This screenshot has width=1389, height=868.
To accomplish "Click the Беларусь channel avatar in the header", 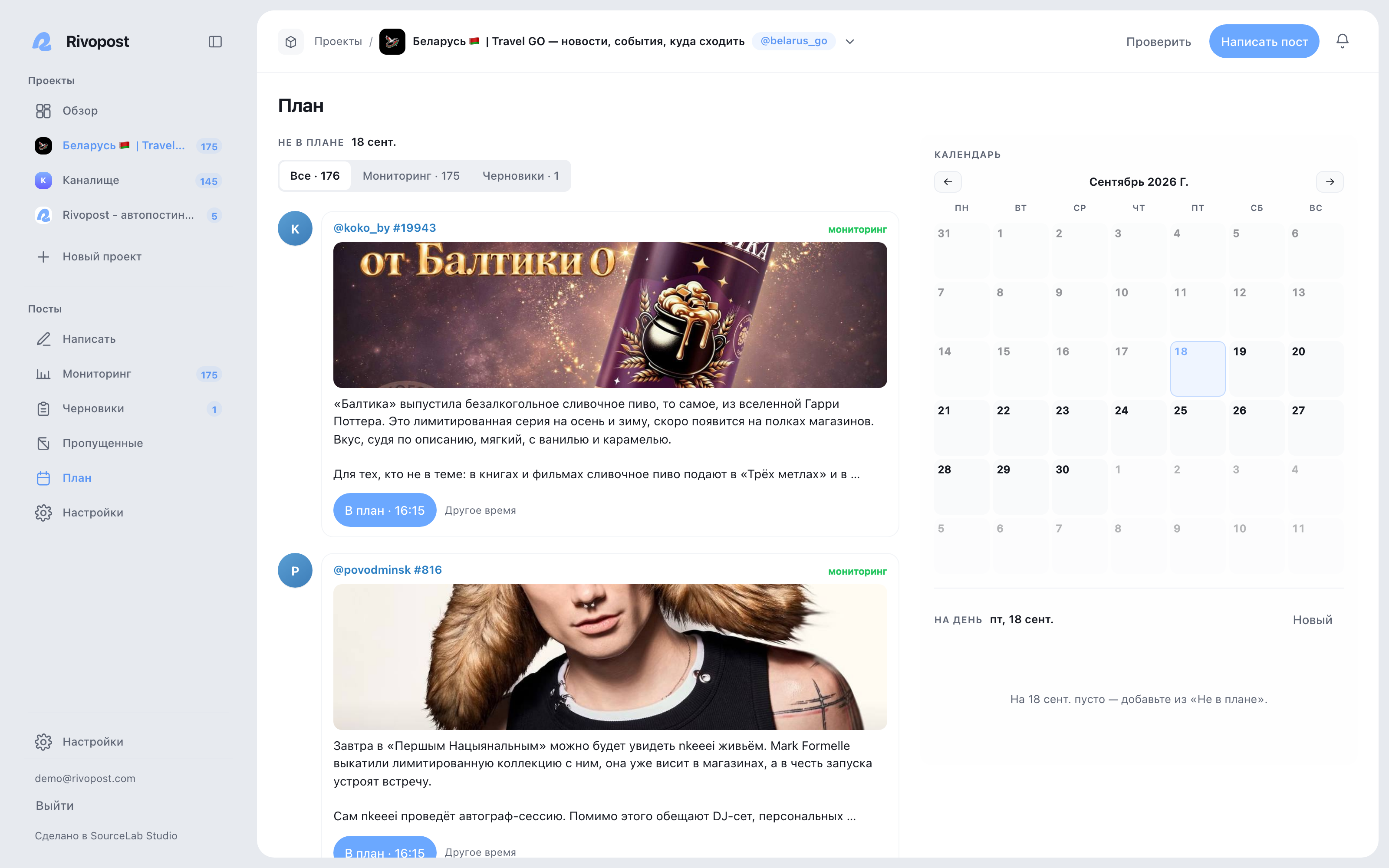I will pos(392,41).
